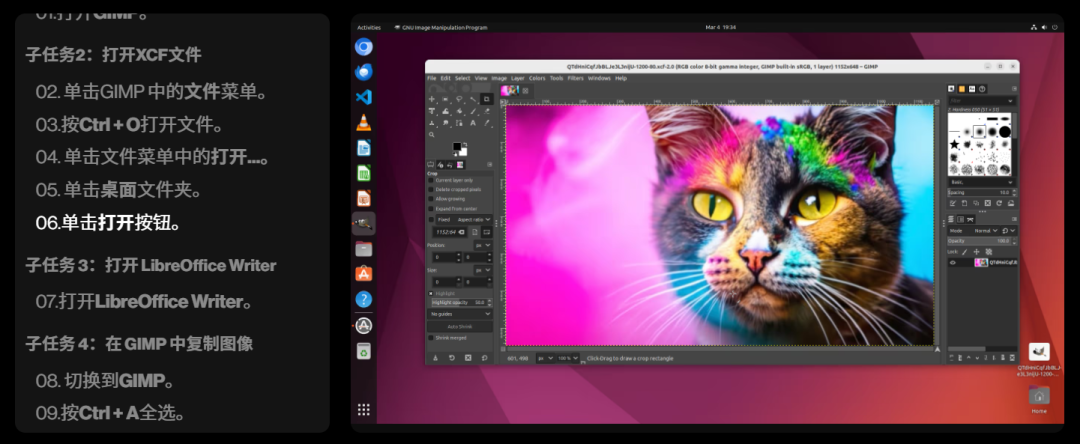Screen dimensions: 1080x444
Task: Click the foreground black color swatch
Action: (x=457, y=147)
